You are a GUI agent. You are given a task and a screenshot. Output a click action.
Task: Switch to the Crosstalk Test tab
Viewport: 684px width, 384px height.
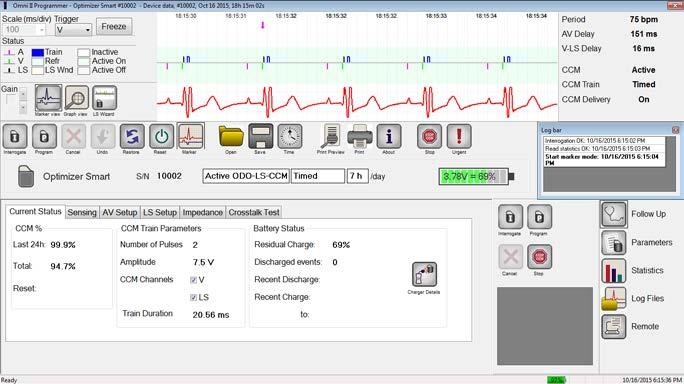tap(254, 213)
